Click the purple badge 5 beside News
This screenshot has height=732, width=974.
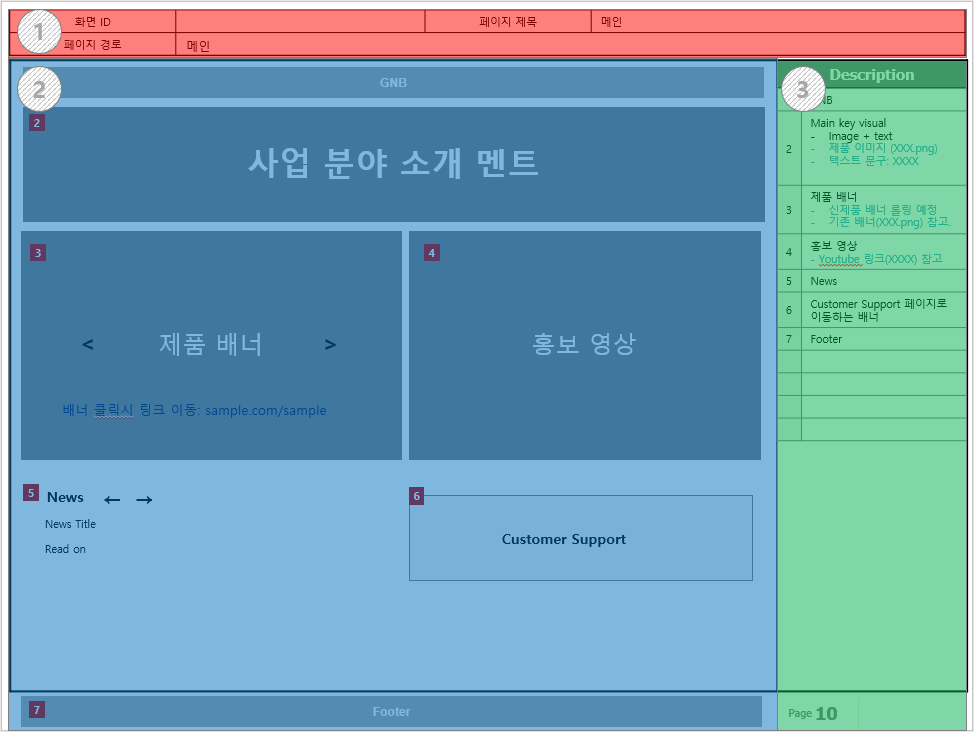point(31,493)
